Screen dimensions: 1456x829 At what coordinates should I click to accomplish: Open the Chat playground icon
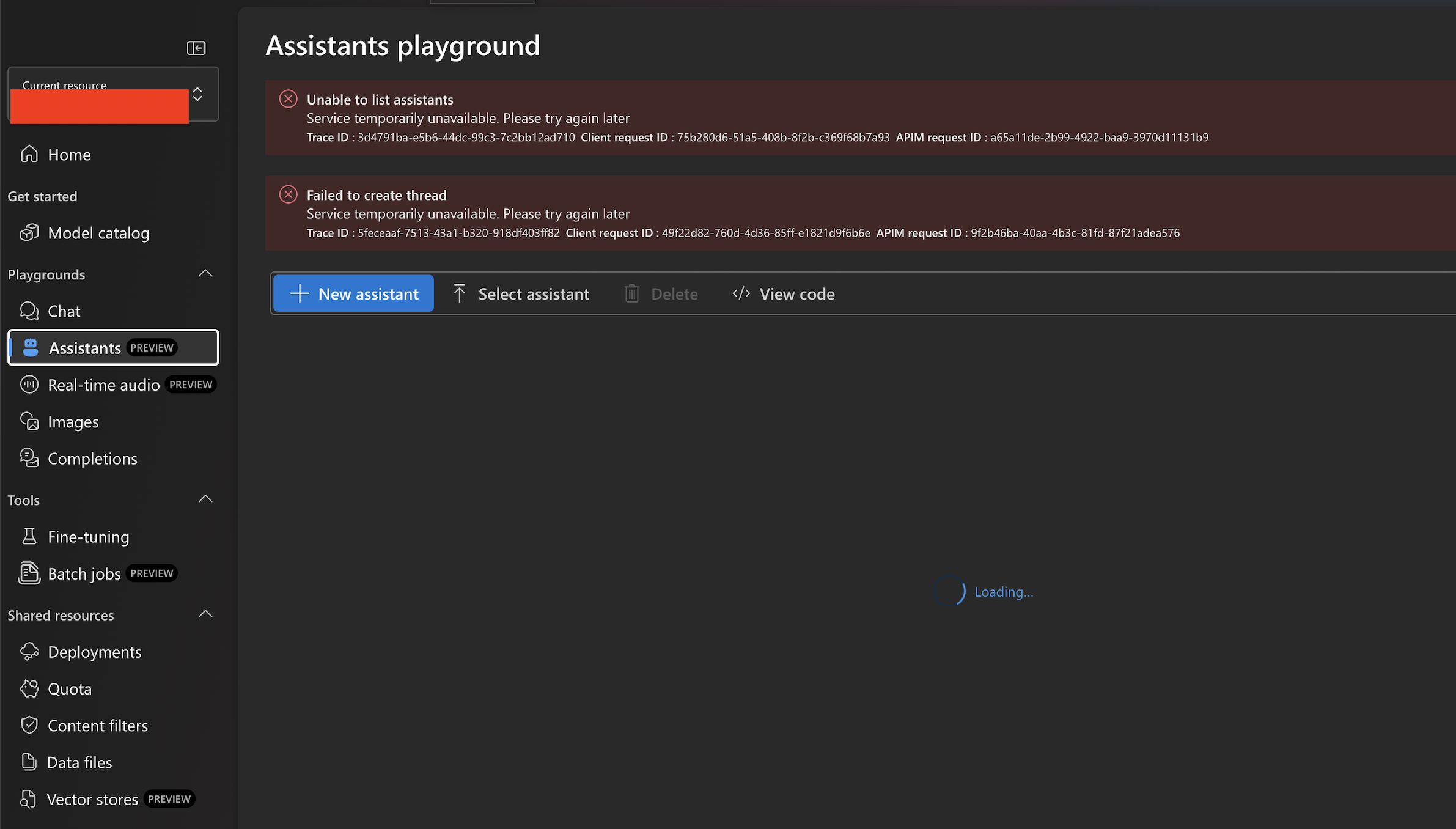pyautogui.click(x=29, y=311)
